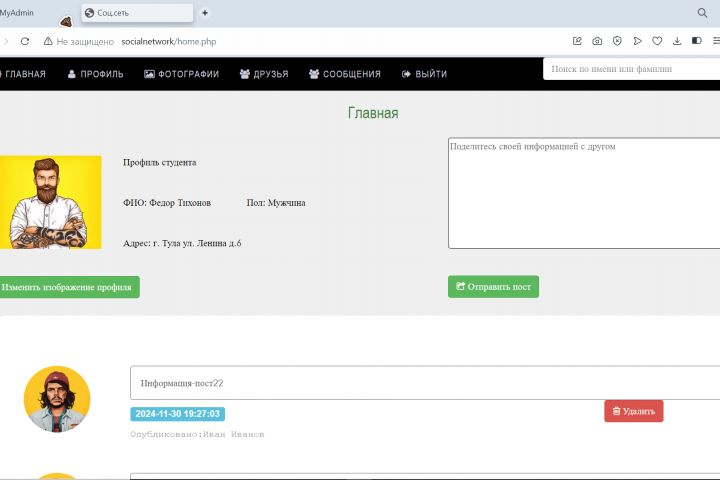Click the group icon beside ДРУЗЬЯ
Viewport: 720px width, 480px height.
pos(245,74)
